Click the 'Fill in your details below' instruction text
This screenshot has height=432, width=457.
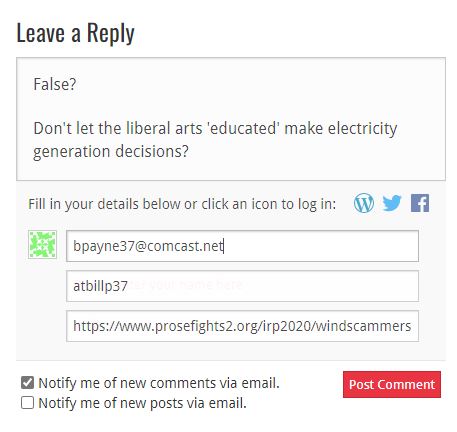182,204
